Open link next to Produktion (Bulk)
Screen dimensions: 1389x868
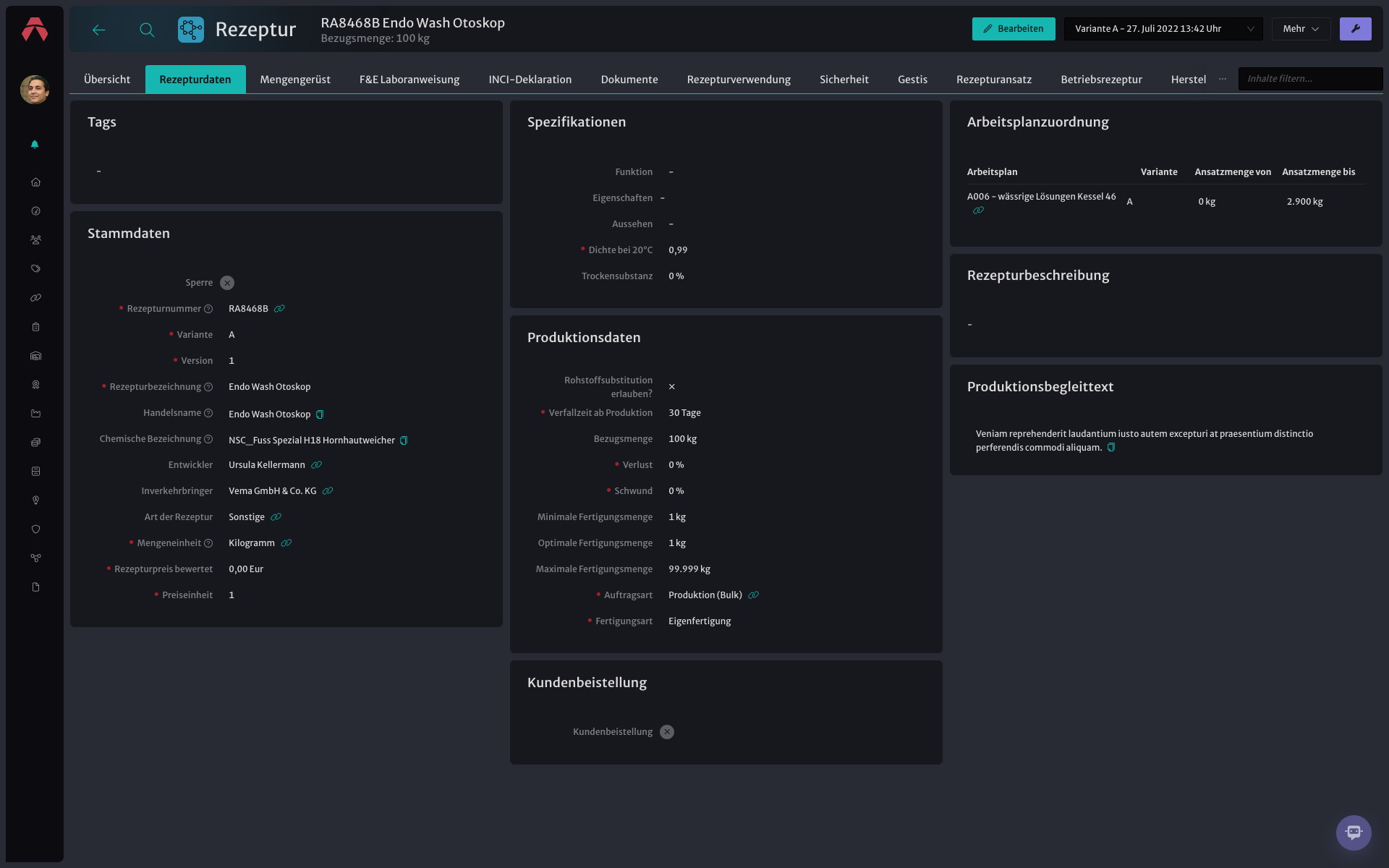pos(753,595)
